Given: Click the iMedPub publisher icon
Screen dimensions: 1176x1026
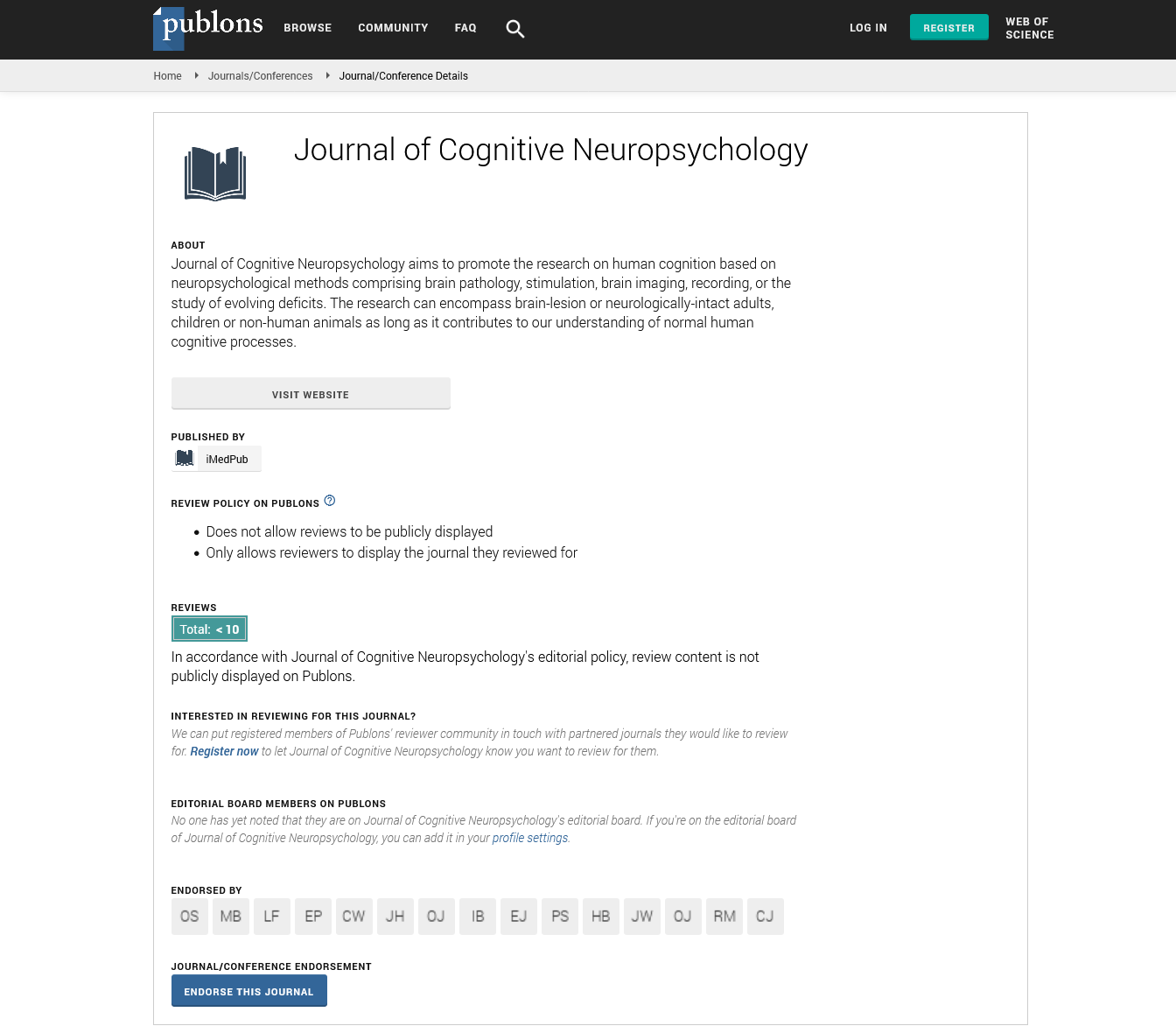Looking at the screenshot, I should click(x=185, y=459).
